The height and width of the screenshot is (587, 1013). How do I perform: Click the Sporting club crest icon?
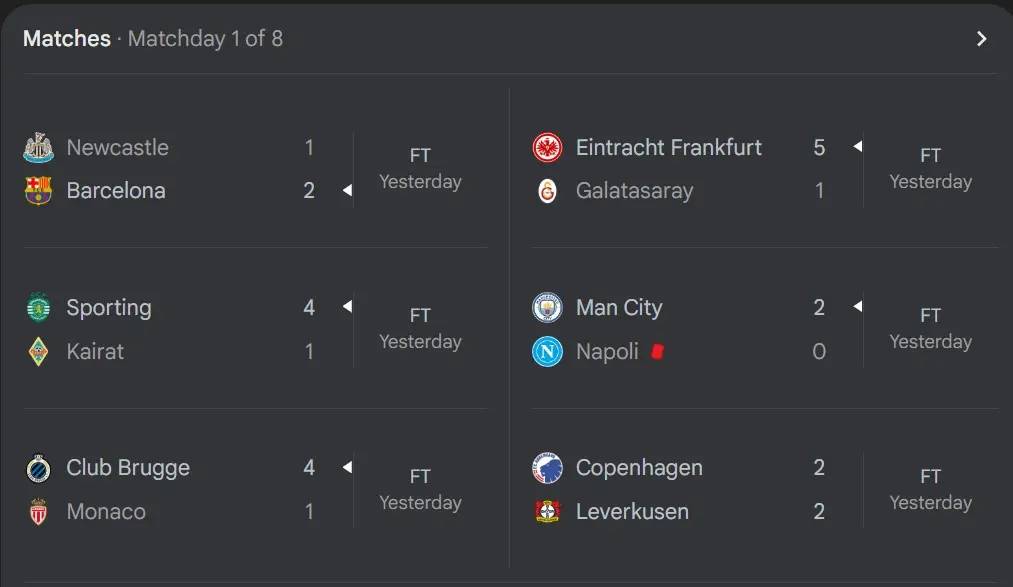click(38, 308)
